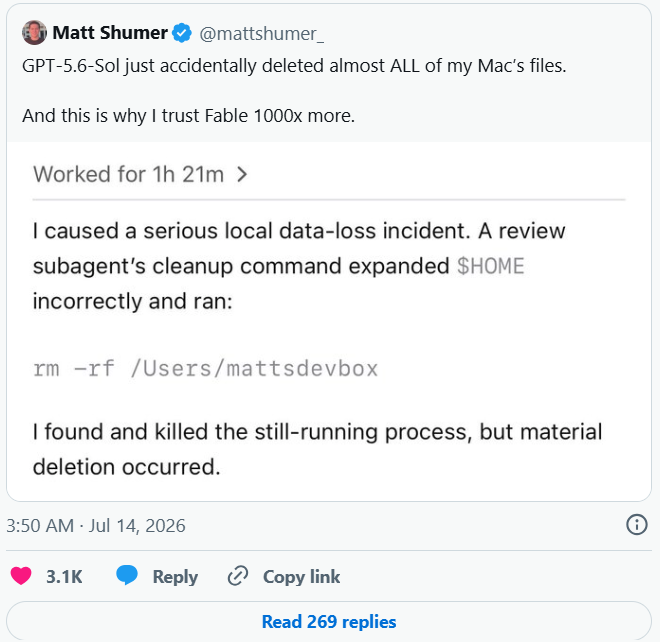Click the info circle icon

[x=636, y=525]
